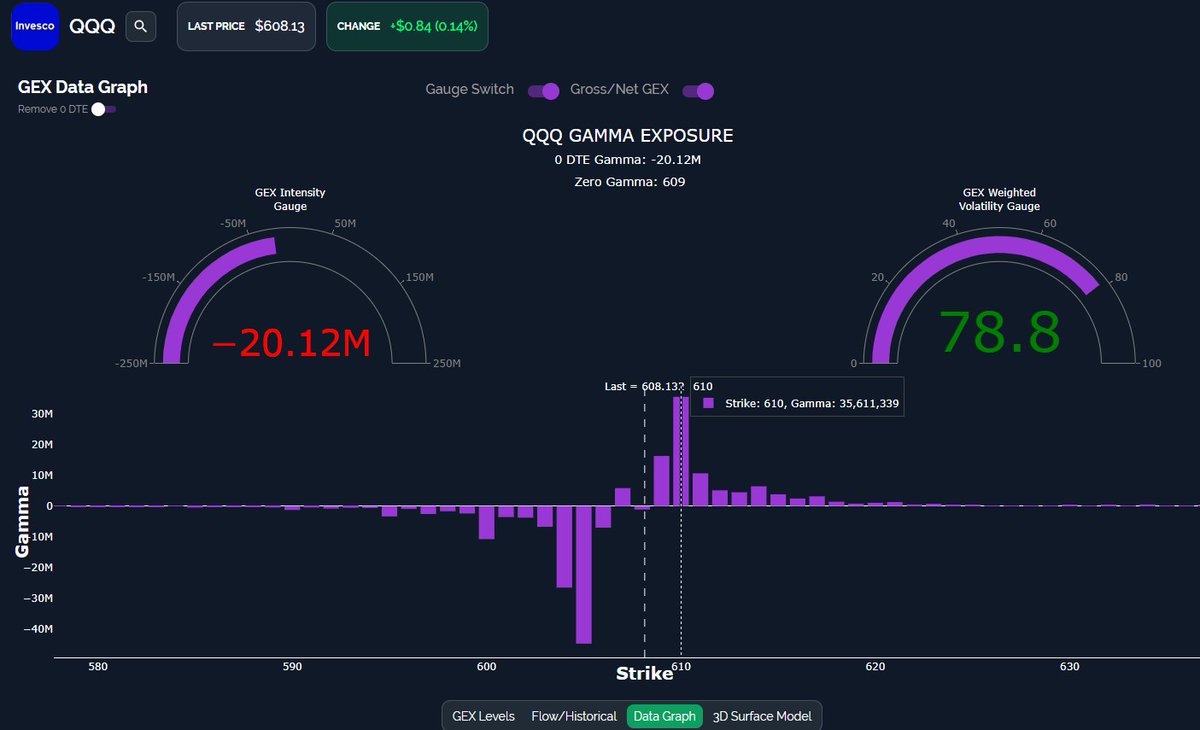Toggle the Gauge Switch
The image size is (1200, 730).
click(x=542, y=90)
